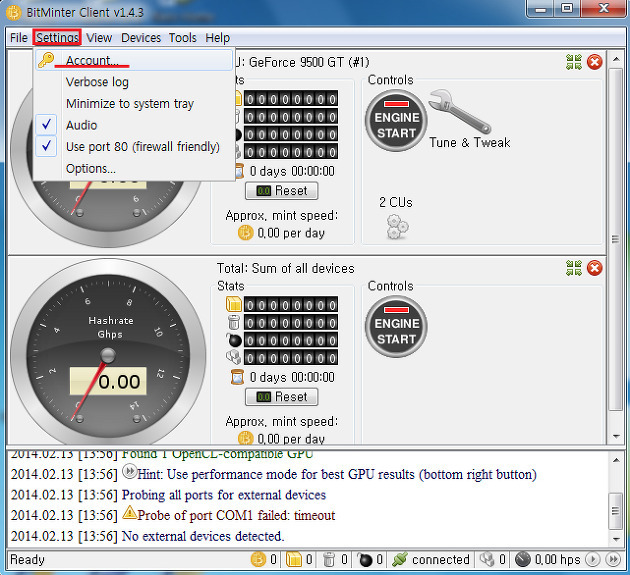
Task: Click accepted proofs box icon in Total stats
Action: 234,304
